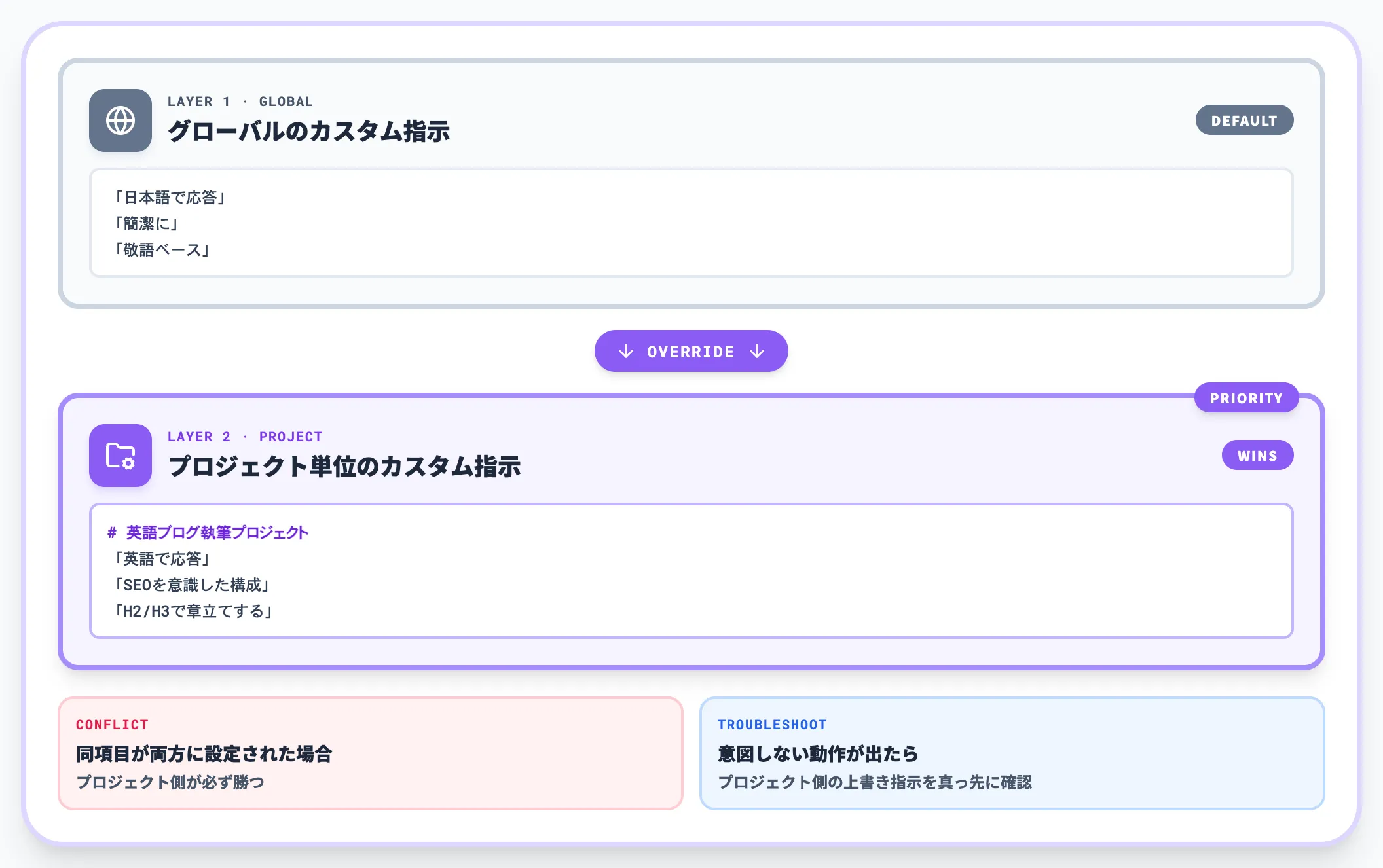Click the folder-gear icon for Layer 2
The image size is (1383, 868).
click(x=120, y=456)
